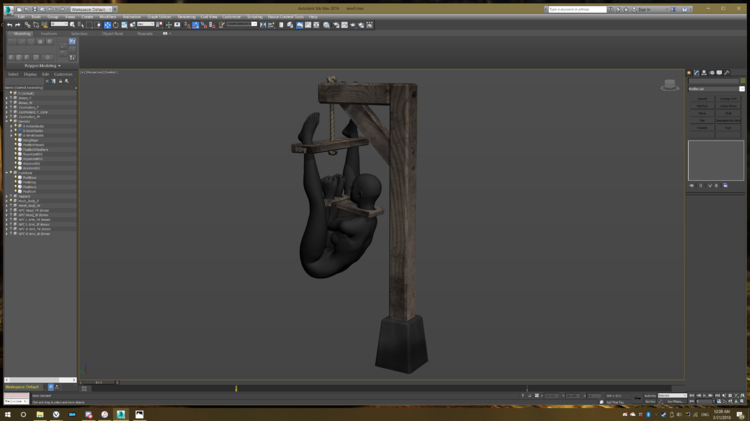The height and width of the screenshot is (421, 750).
Task: Toggle visibility bulb of Devices layer
Action: click(x=11, y=121)
